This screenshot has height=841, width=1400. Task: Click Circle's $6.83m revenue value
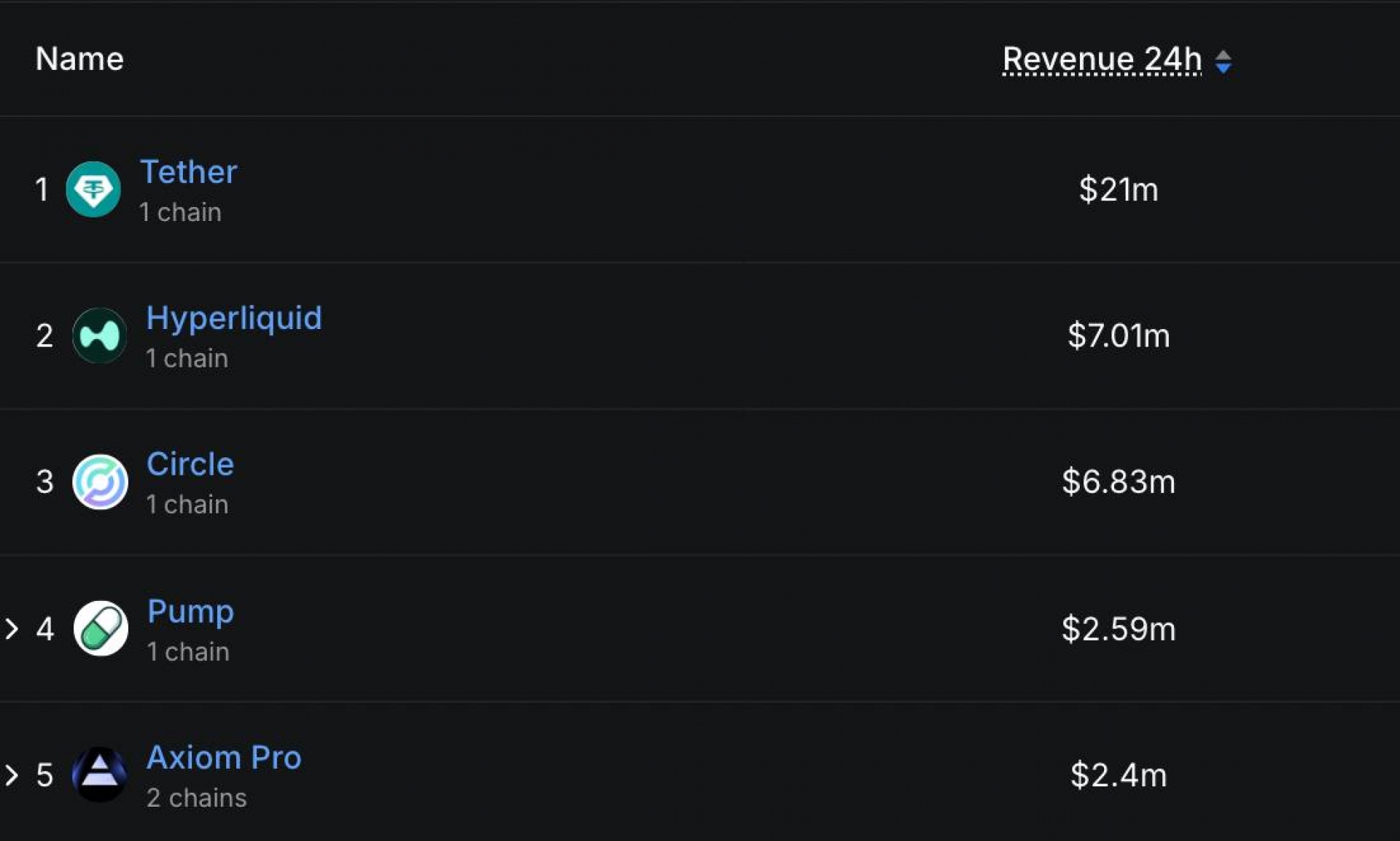click(x=1118, y=482)
